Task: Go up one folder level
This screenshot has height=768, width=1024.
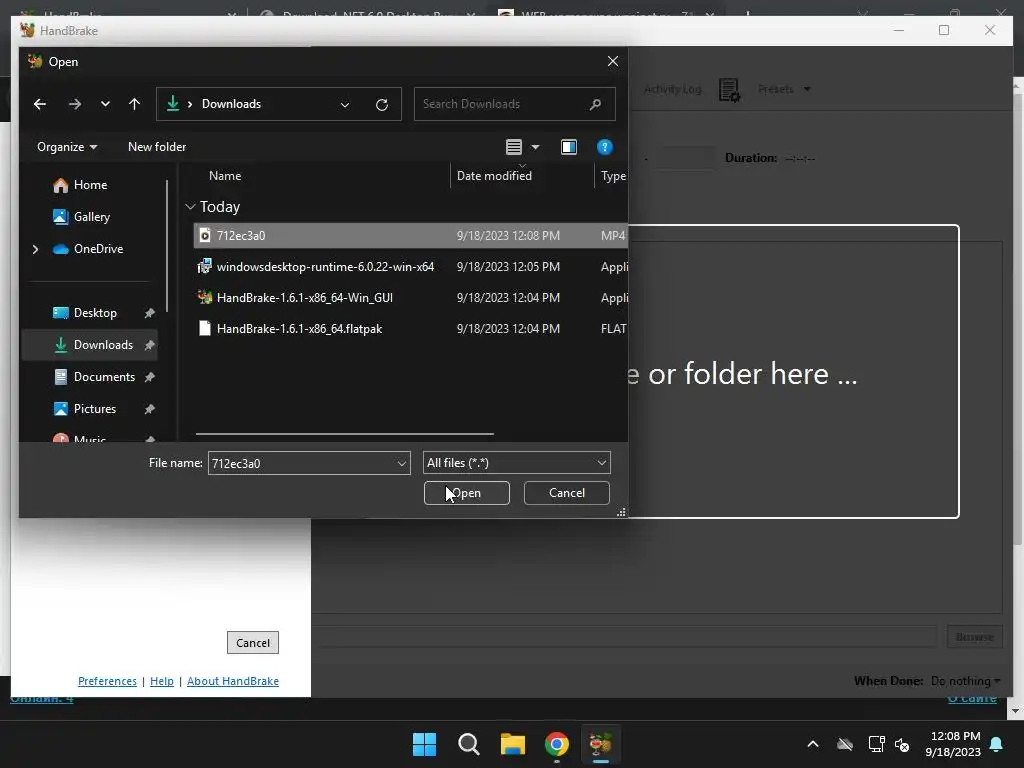Action: click(135, 104)
